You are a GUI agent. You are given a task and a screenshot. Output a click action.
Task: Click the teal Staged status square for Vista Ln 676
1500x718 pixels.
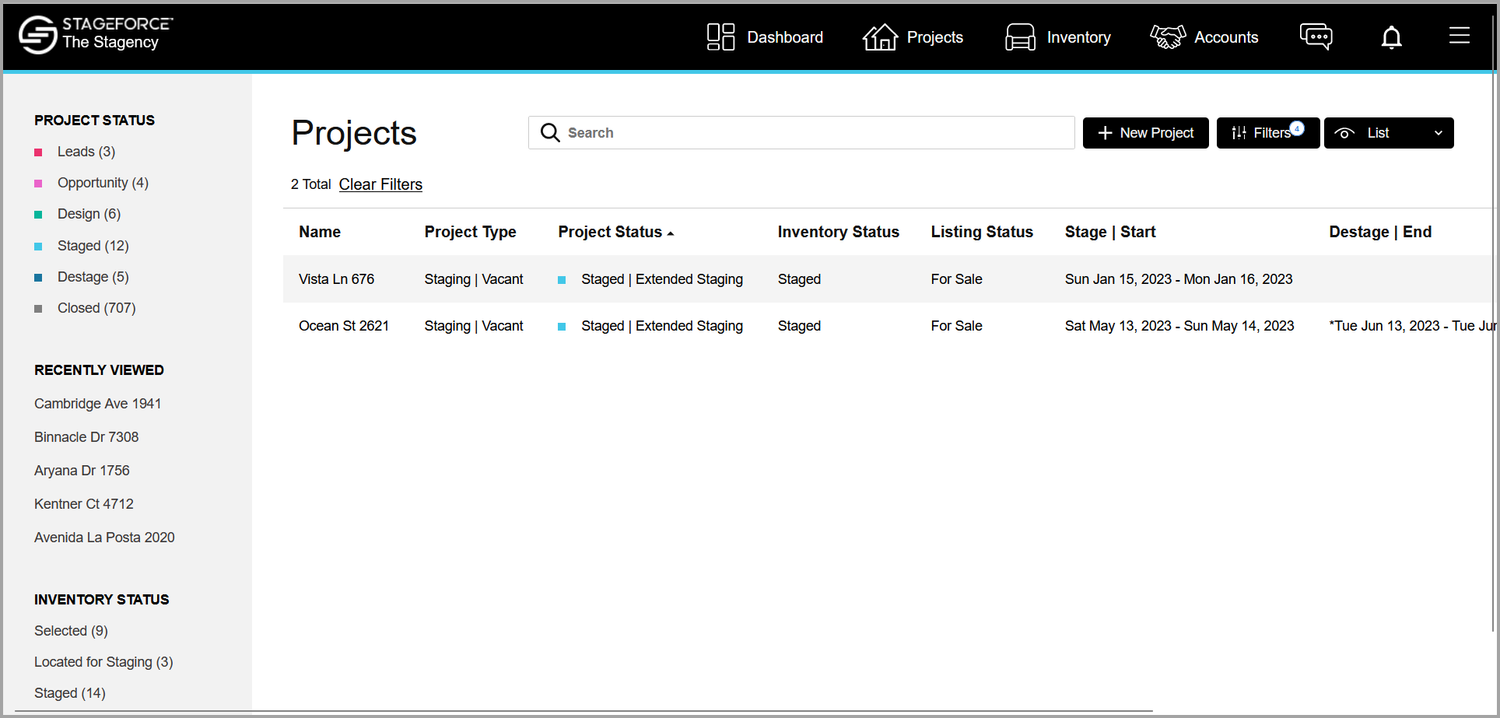coord(562,279)
